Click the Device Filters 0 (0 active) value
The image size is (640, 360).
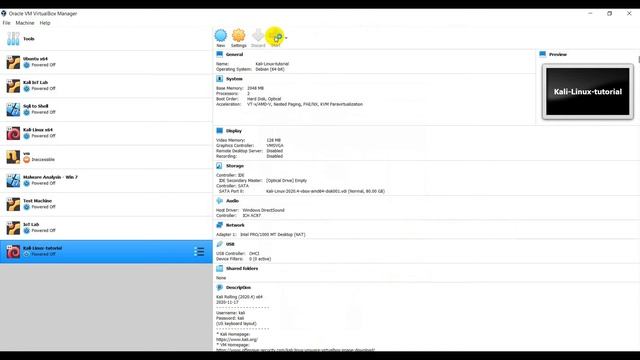pyautogui.click(x=260, y=259)
